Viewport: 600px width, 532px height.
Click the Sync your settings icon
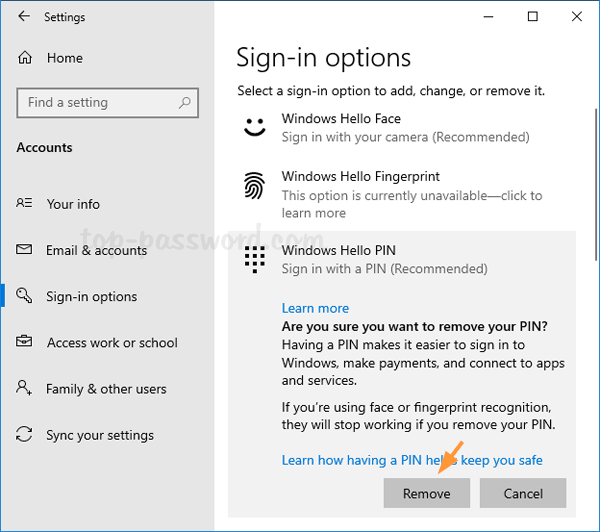pos(25,435)
